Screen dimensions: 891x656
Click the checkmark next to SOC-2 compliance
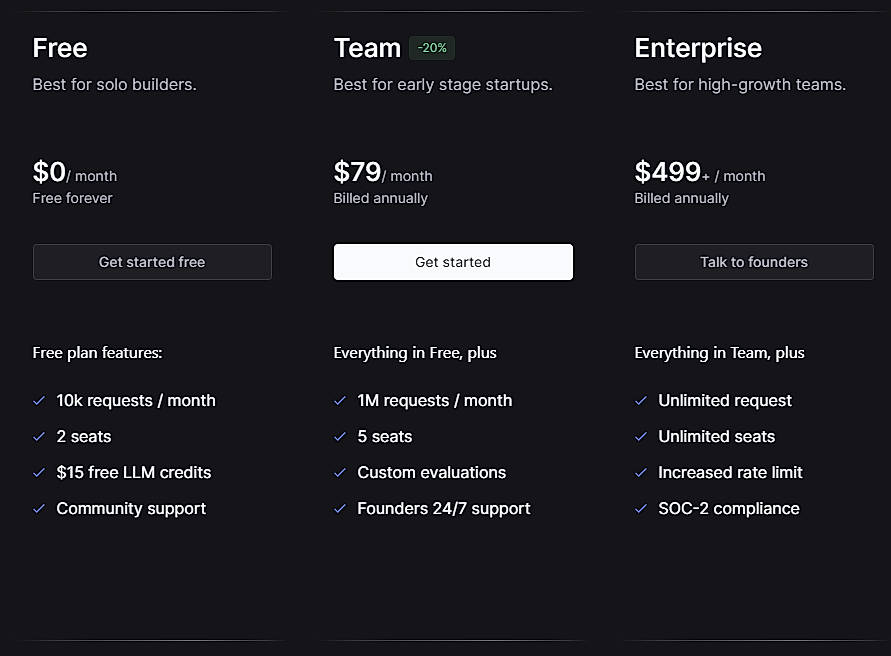(x=641, y=508)
